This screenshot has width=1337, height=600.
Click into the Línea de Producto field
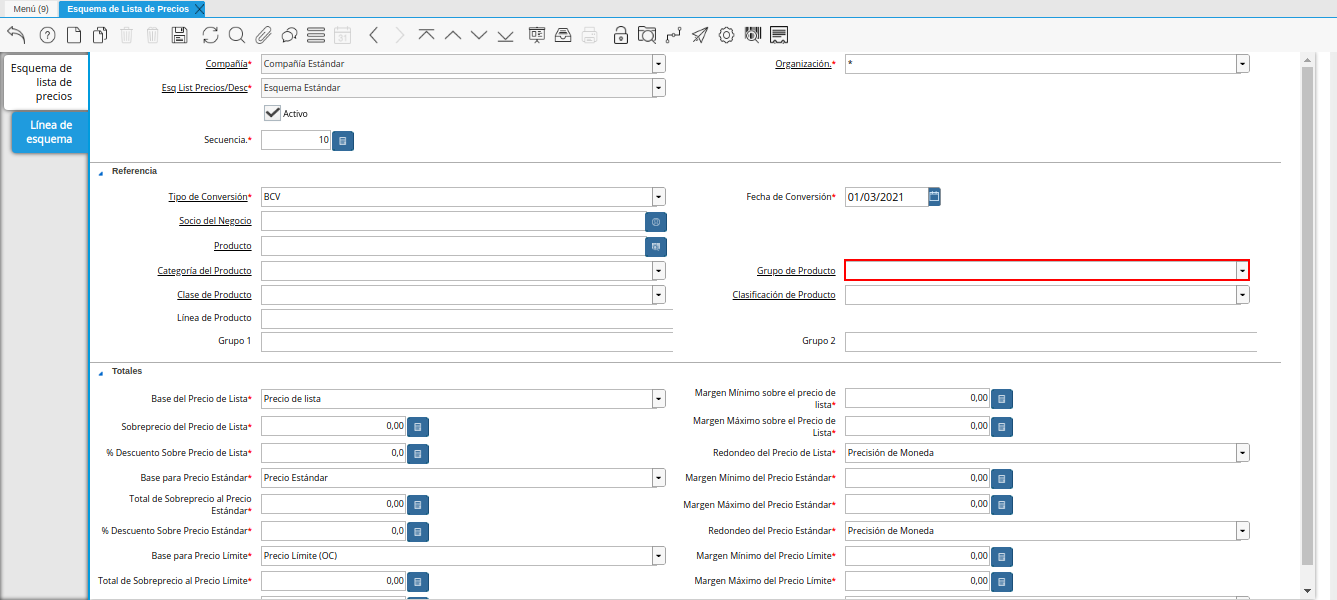(x=466, y=319)
